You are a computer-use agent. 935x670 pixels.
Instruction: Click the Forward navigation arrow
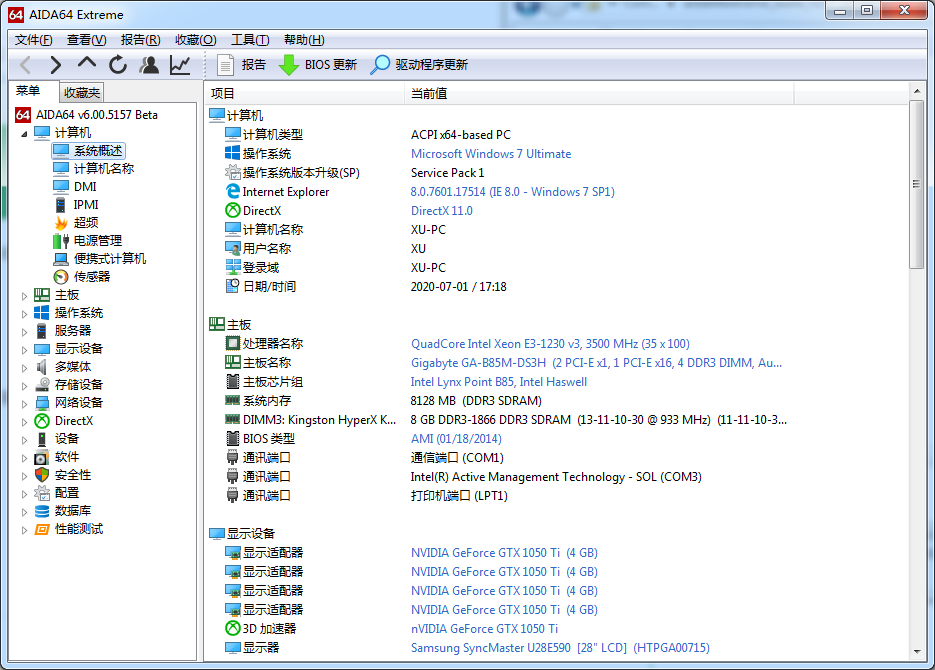(x=56, y=65)
